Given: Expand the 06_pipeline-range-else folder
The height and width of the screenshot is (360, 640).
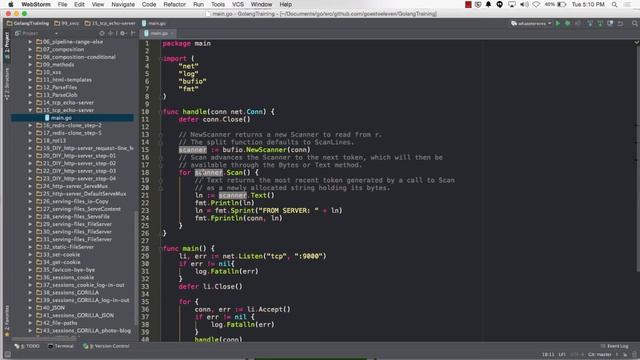Looking at the screenshot, I should pyautogui.click(x=30, y=42).
